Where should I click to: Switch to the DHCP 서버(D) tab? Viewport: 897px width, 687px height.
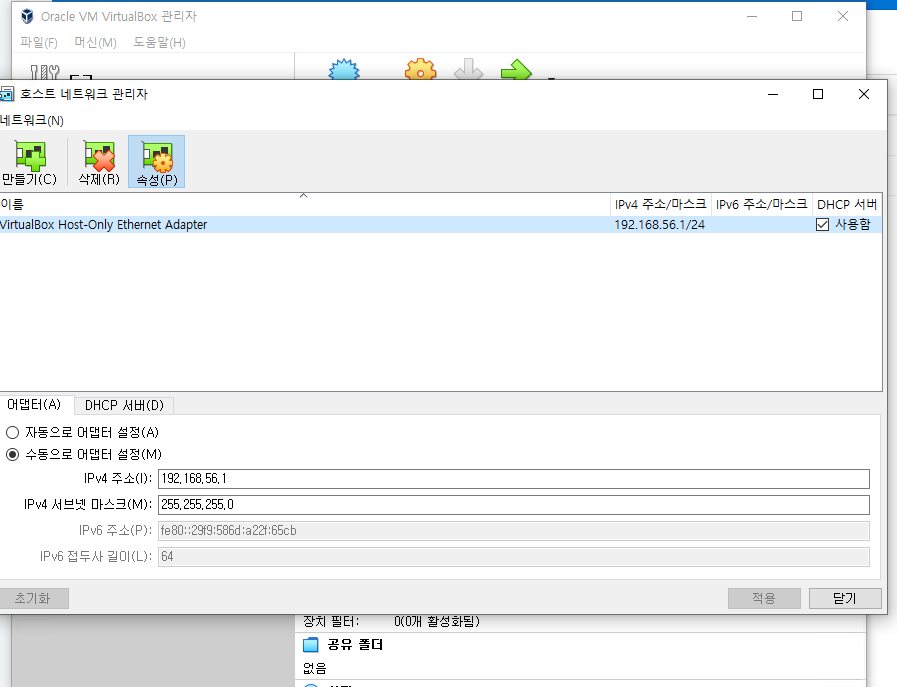click(x=124, y=406)
